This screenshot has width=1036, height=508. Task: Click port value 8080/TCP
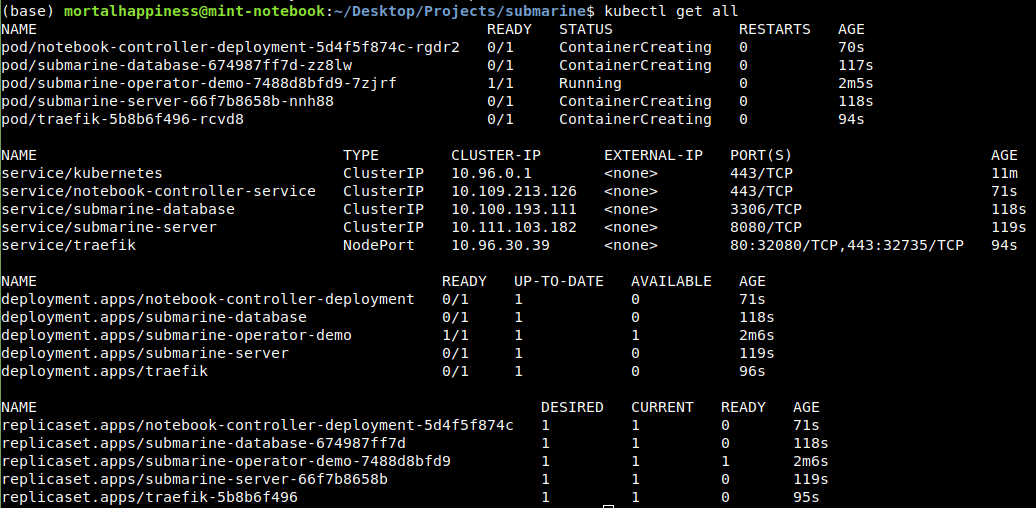tap(766, 227)
